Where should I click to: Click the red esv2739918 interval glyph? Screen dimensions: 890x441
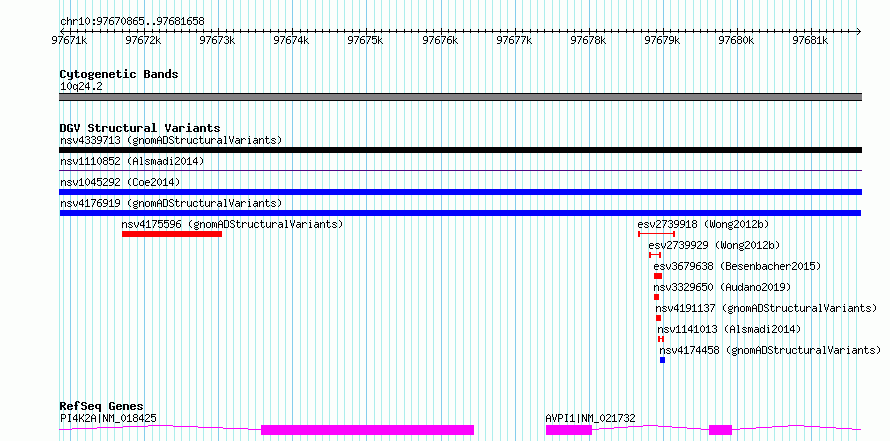[657, 234]
